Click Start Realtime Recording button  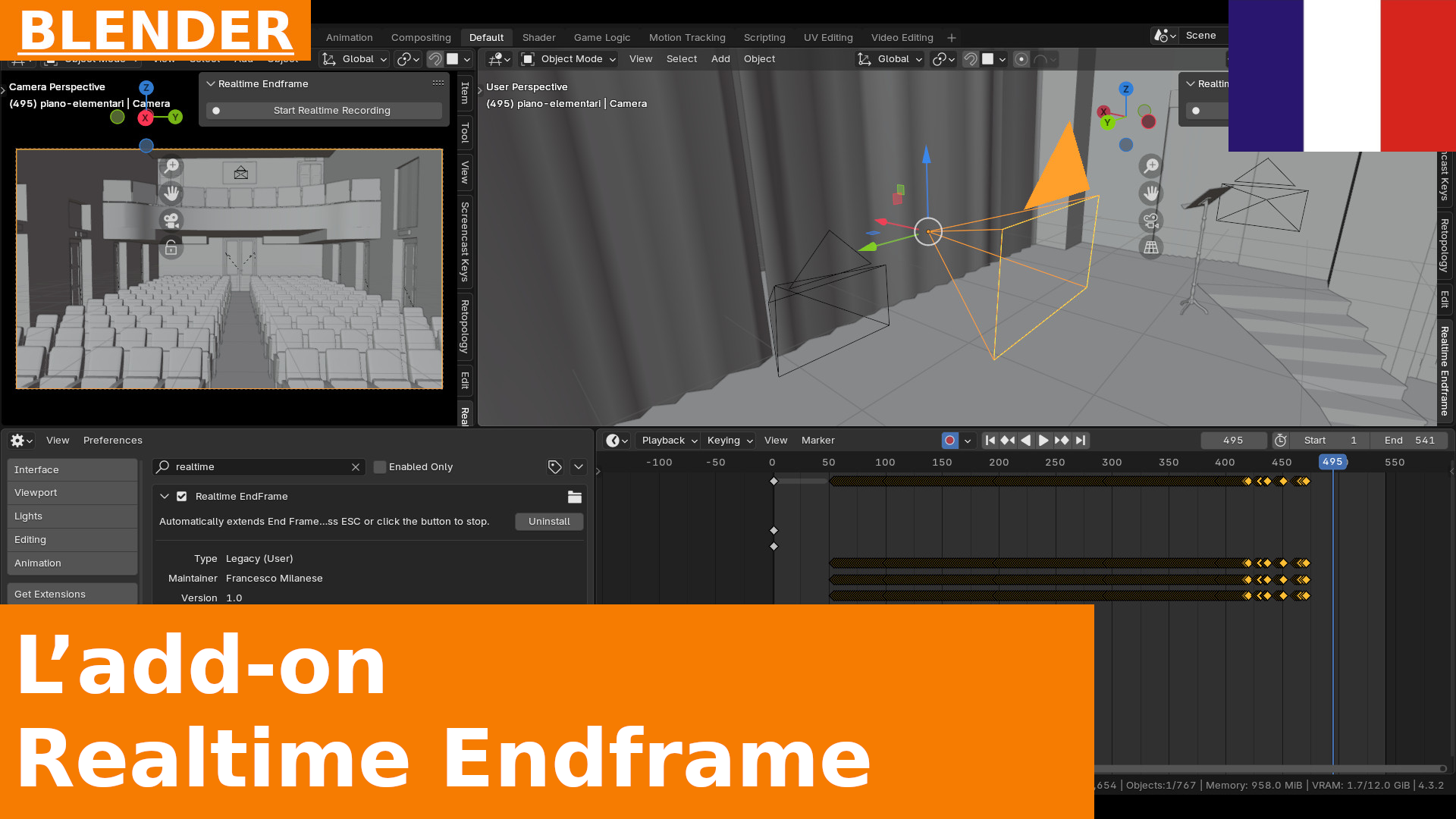click(x=324, y=111)
